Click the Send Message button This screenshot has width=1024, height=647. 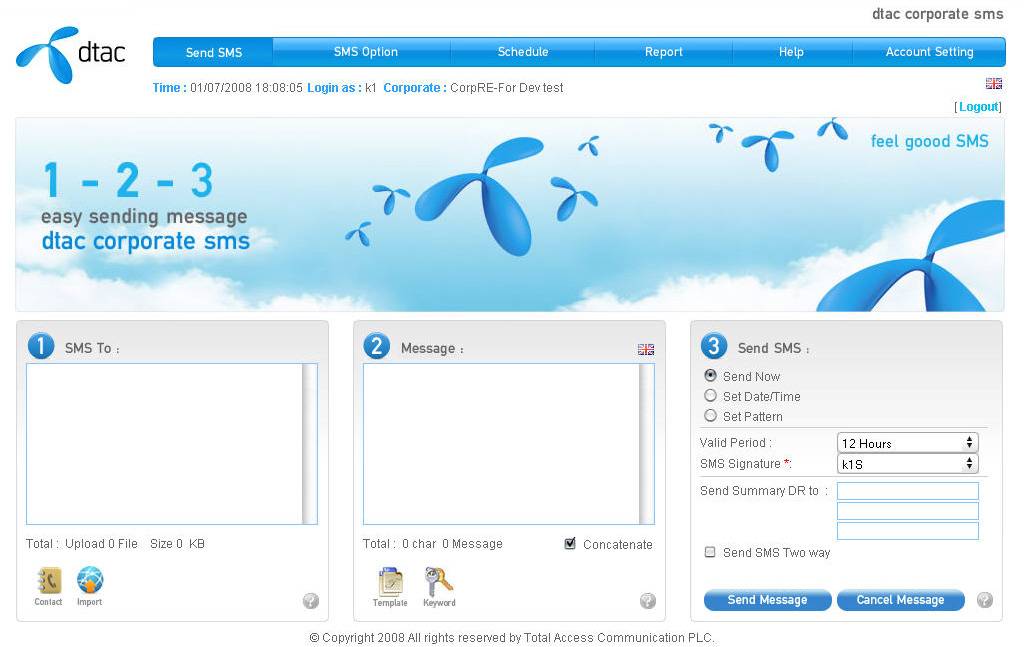click(x=767, y=599)
